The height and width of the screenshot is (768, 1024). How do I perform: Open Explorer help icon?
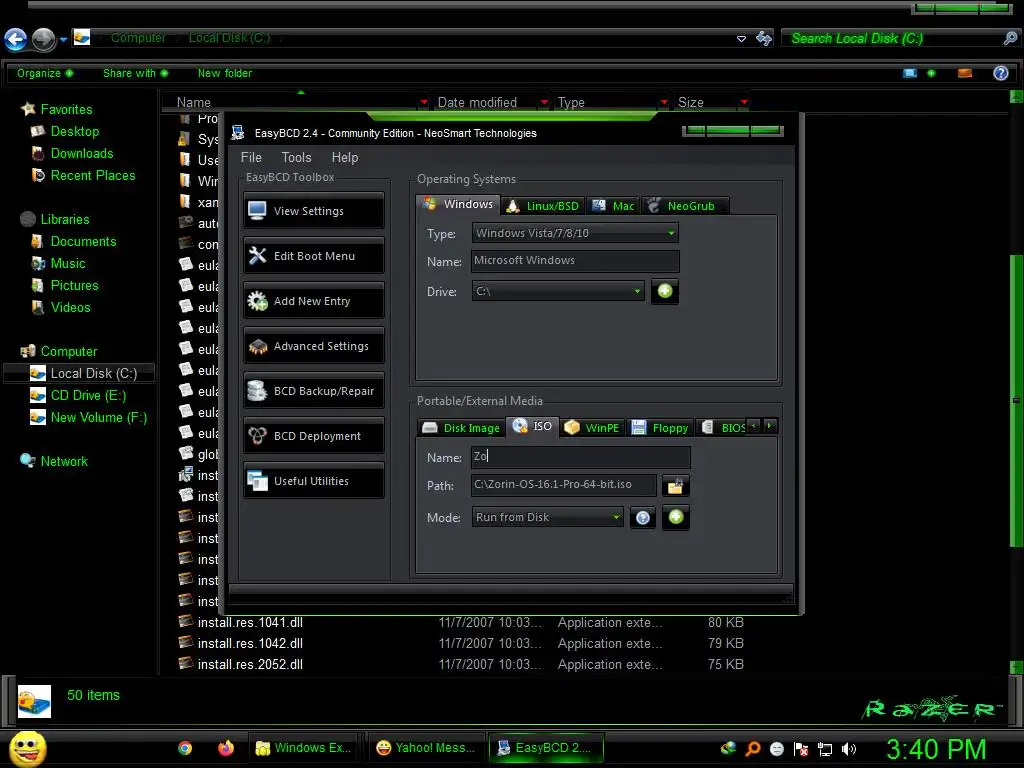click(x=1000, y=73)
